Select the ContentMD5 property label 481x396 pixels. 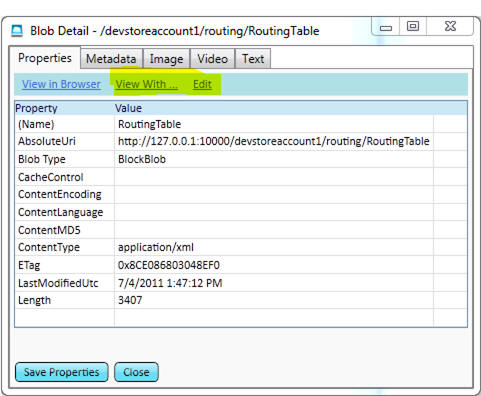[x=49, y=230]
